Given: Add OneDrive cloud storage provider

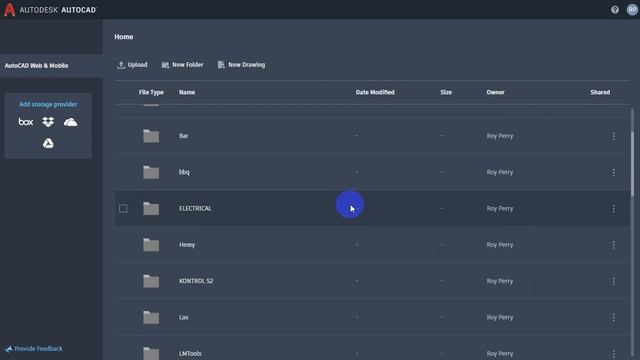Looking at the screenshot, I should (x=70, y=122).
